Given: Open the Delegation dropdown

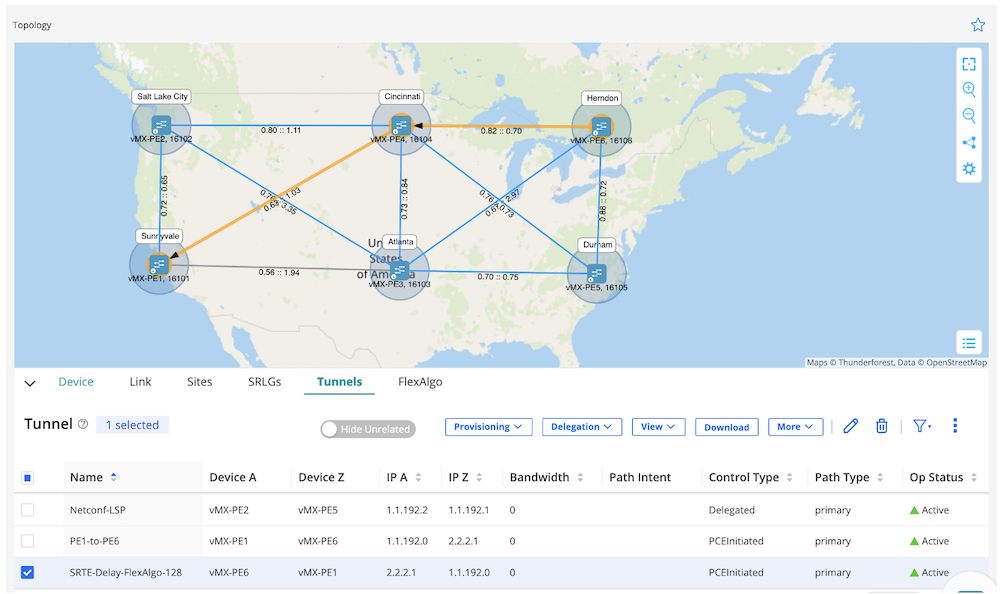Looking at the screenshot, I should click(x=582, y=427).
